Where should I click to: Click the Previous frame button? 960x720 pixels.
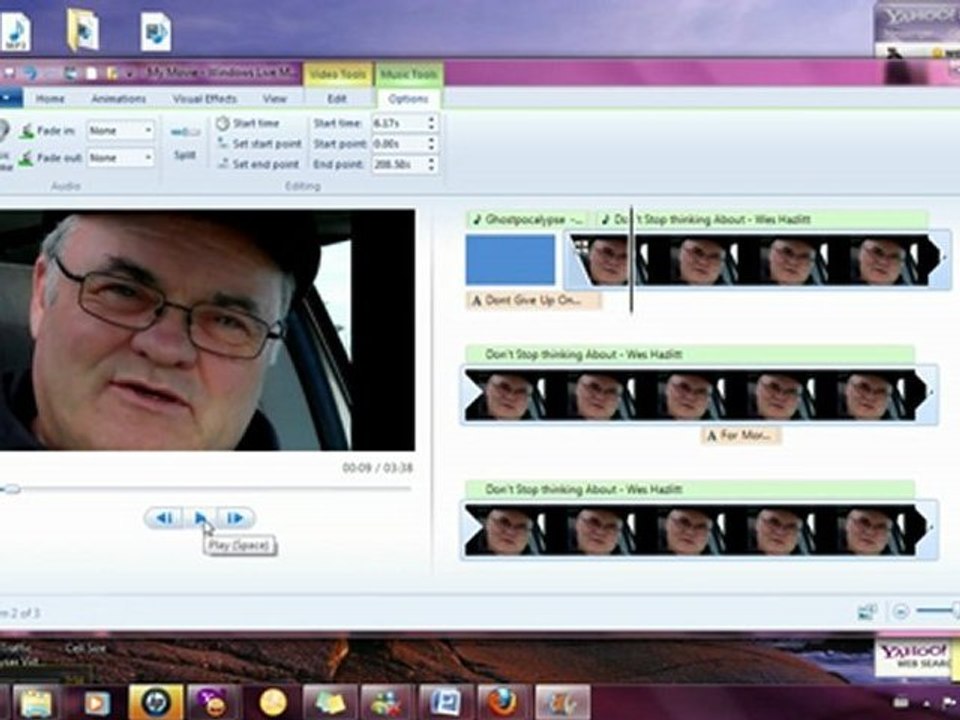164,518
